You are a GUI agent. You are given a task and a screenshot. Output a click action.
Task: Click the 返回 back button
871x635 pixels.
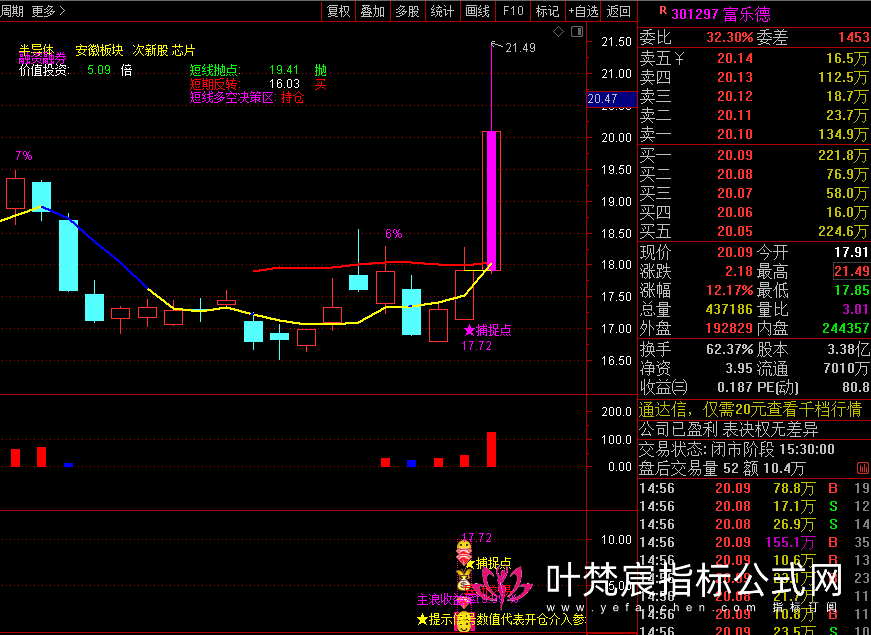(x=619, y=11)
